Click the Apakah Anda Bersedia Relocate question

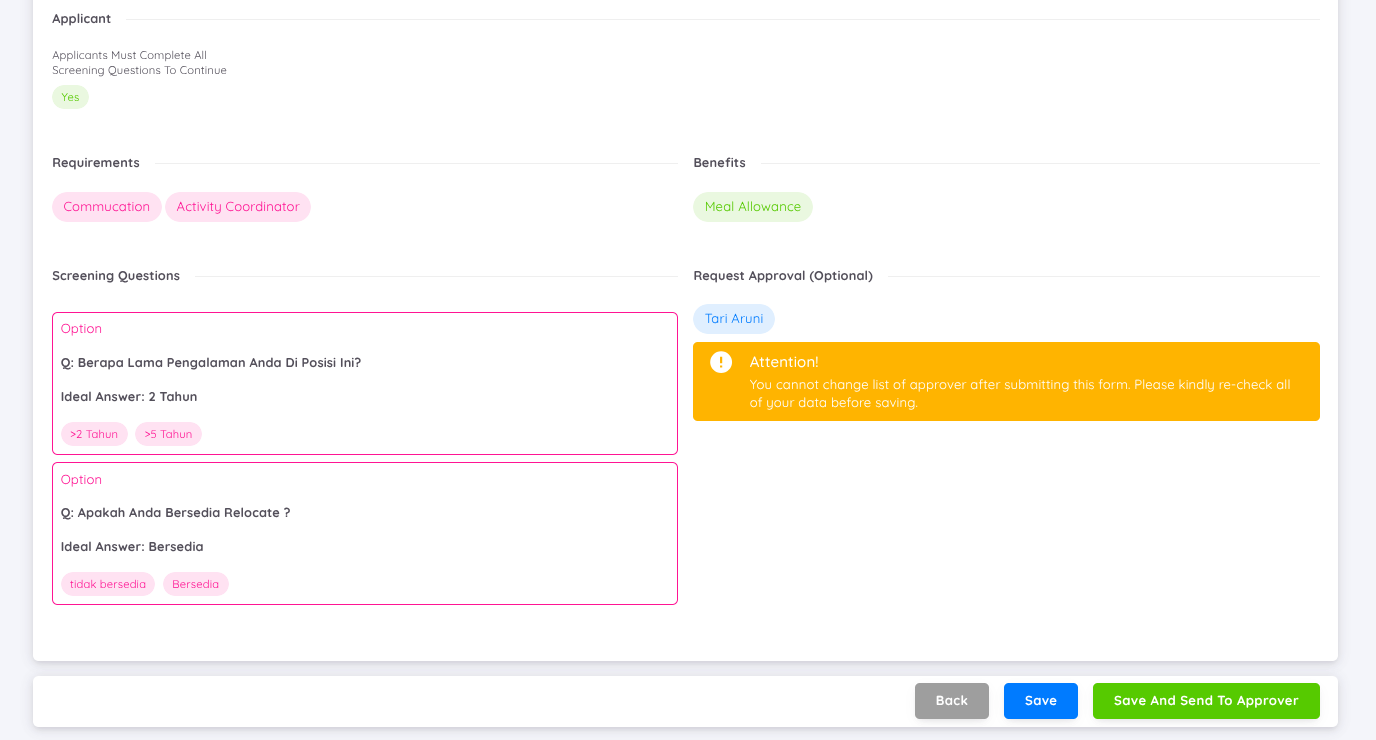[176, 513]
